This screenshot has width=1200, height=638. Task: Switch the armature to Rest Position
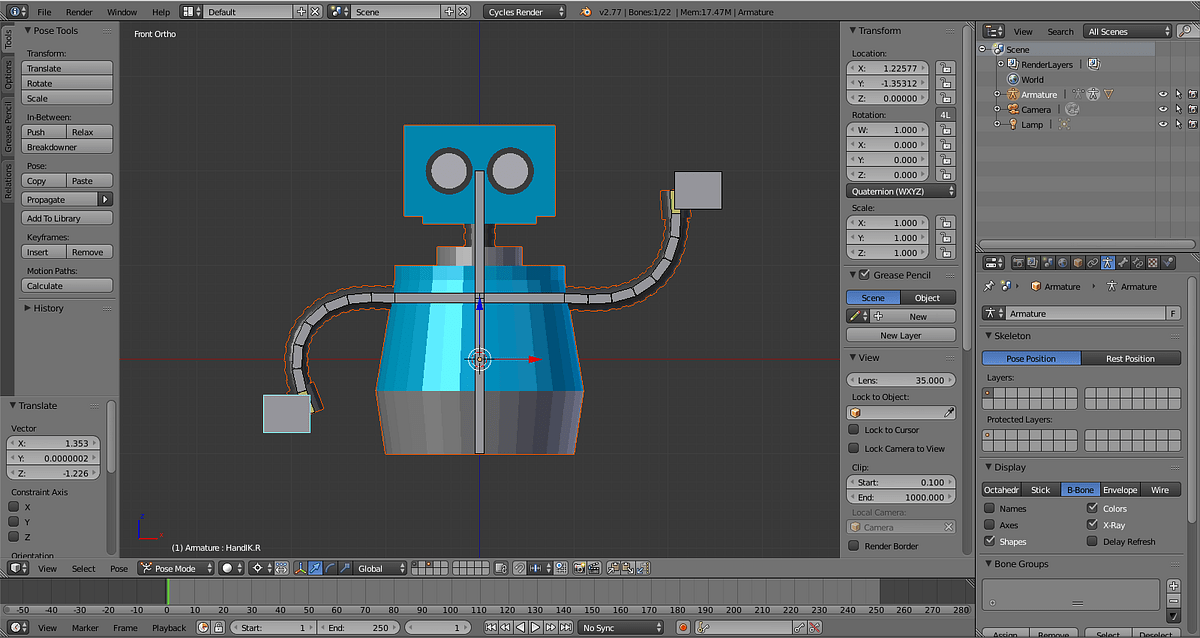tap(1131, 357)
